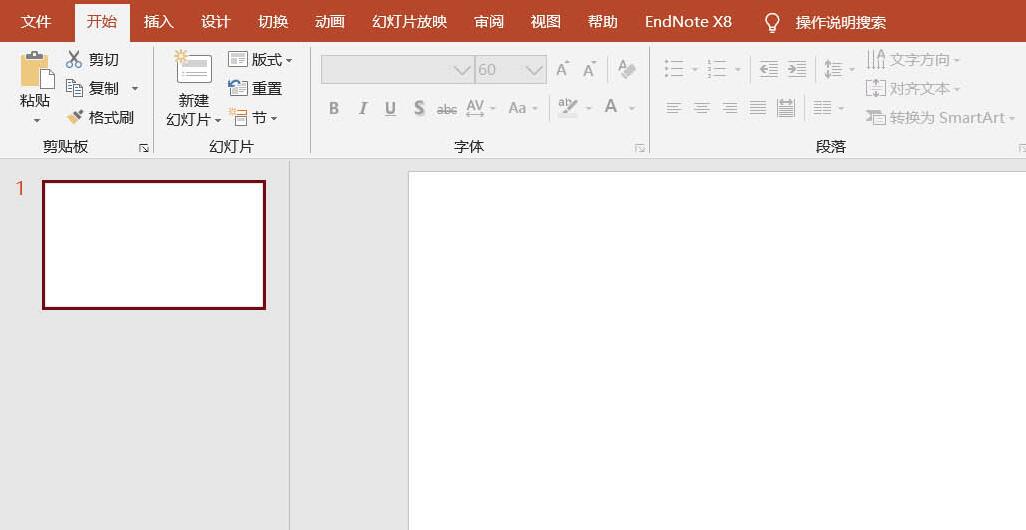This screenshot has height=530, width=1026.
Task: Click the Convert to SmartArt icon
Action: 876,117
